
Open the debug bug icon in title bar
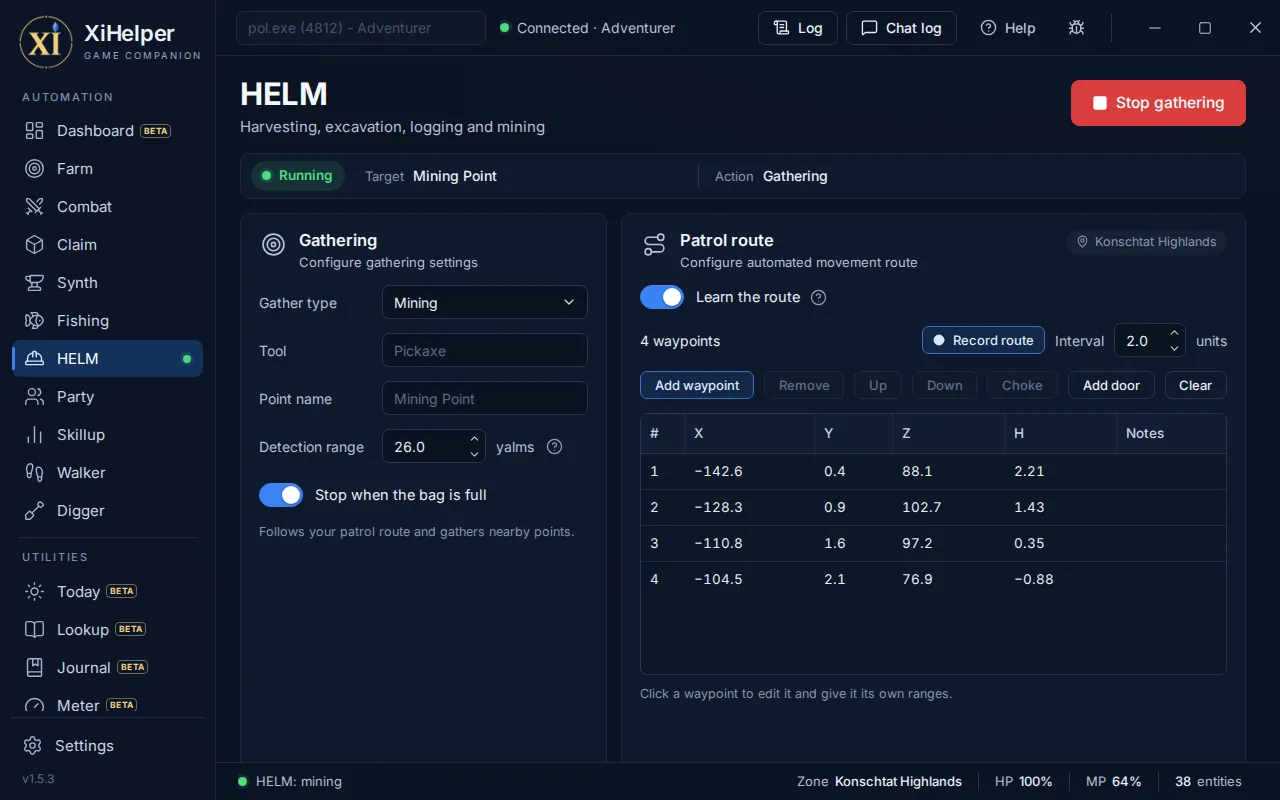click(1076, 28)
